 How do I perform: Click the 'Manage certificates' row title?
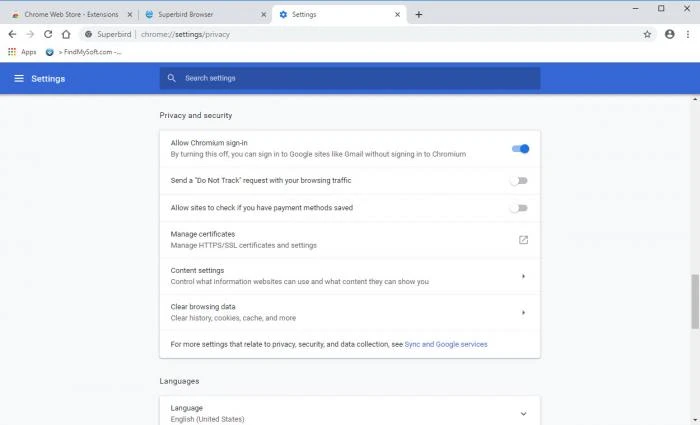pyautogui.click(x=203, y=234)
